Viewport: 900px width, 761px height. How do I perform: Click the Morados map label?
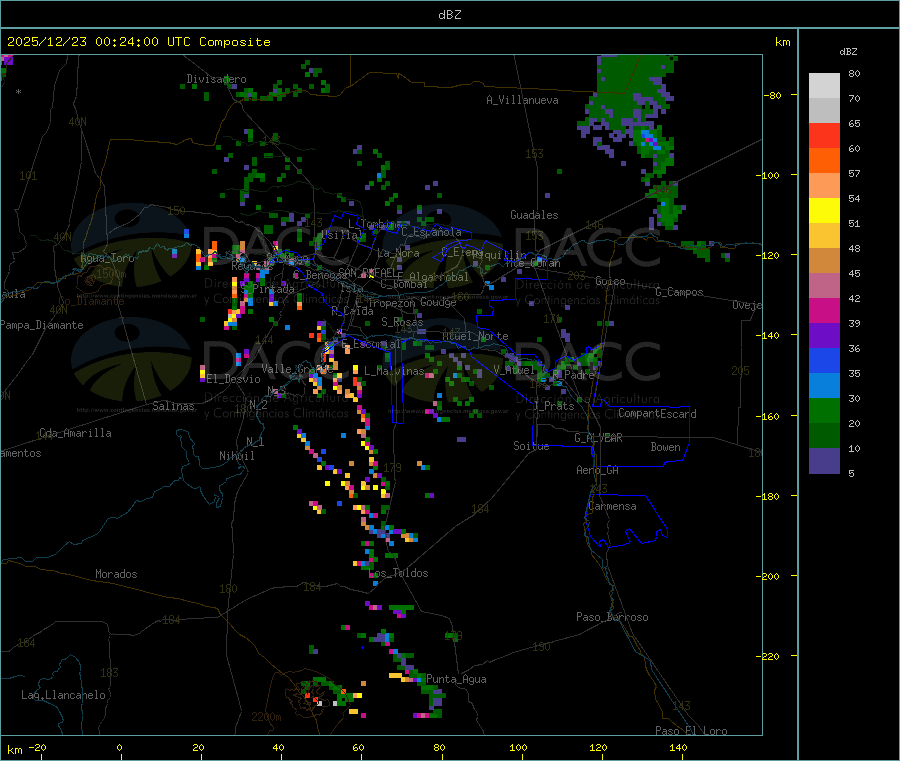coord(116,574)
